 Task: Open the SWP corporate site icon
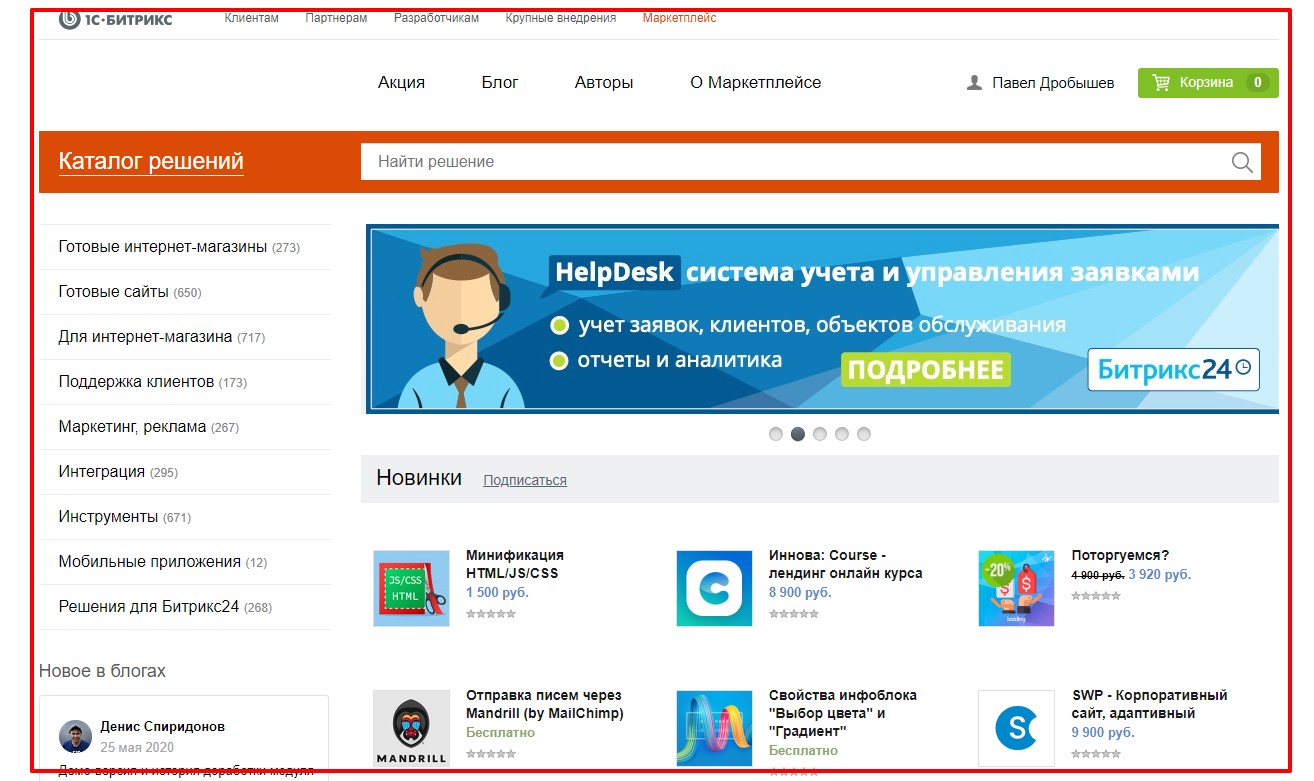pyautogui.click(x=1016, y=728)
